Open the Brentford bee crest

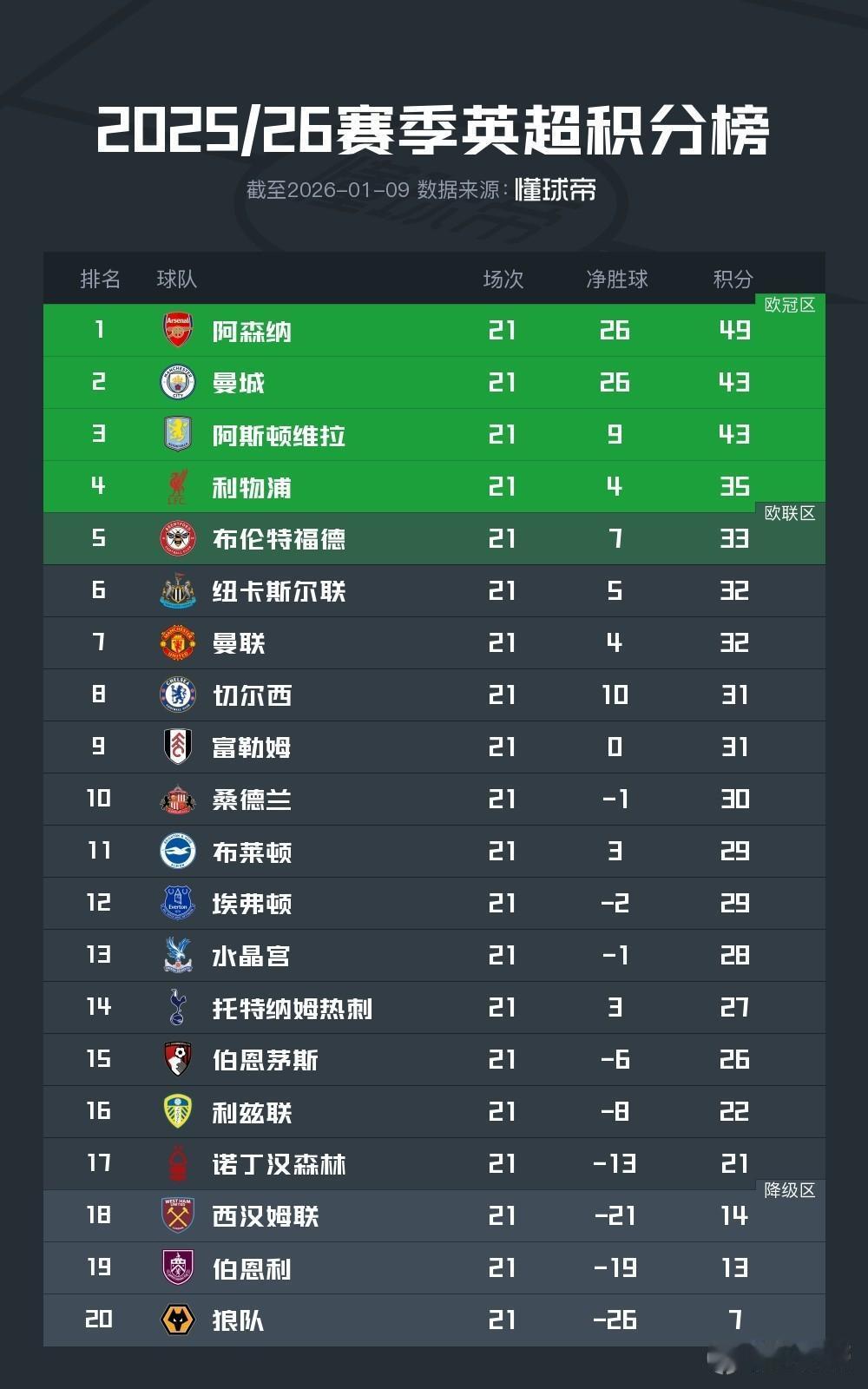tap(178, 538)
